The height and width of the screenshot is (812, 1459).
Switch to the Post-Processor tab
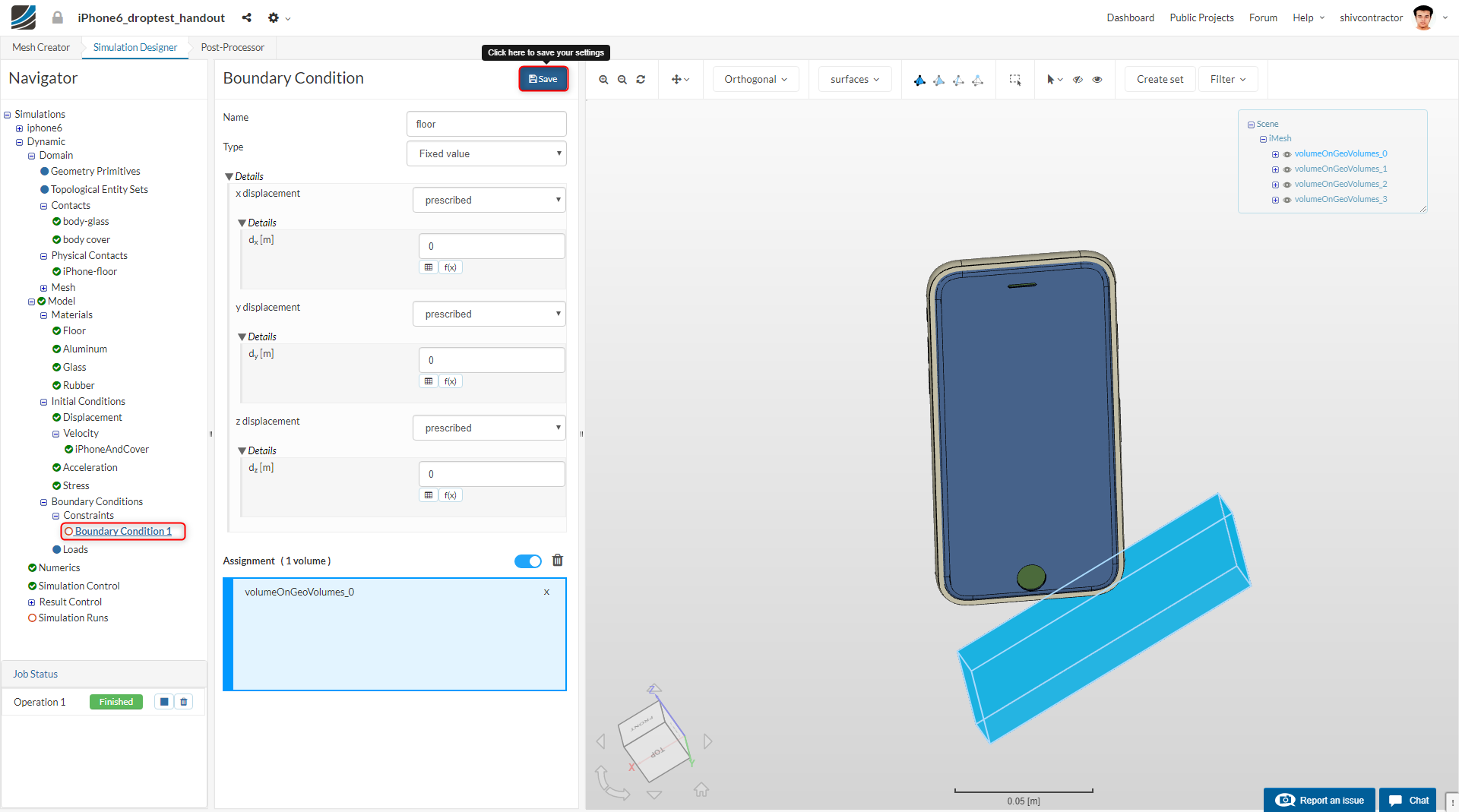(x=233, y=47)
